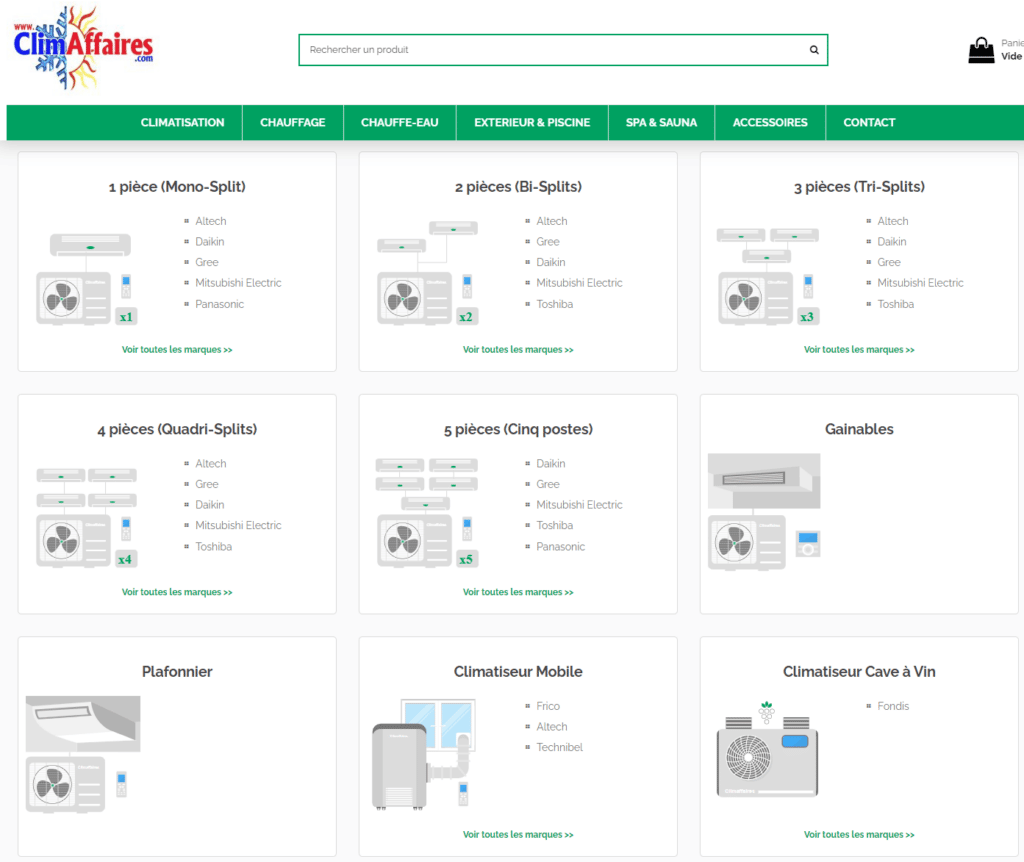This screenshot has width=1024, height=862.
Task: Select Daikin in the Tri-Splits list
Action: click(x=891, y=242)
